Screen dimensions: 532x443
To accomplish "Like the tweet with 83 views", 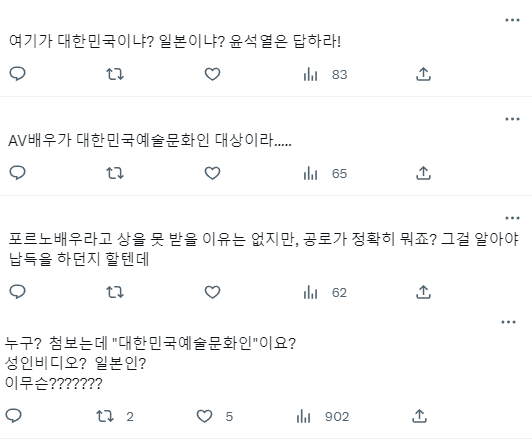I will coord(212,74).
